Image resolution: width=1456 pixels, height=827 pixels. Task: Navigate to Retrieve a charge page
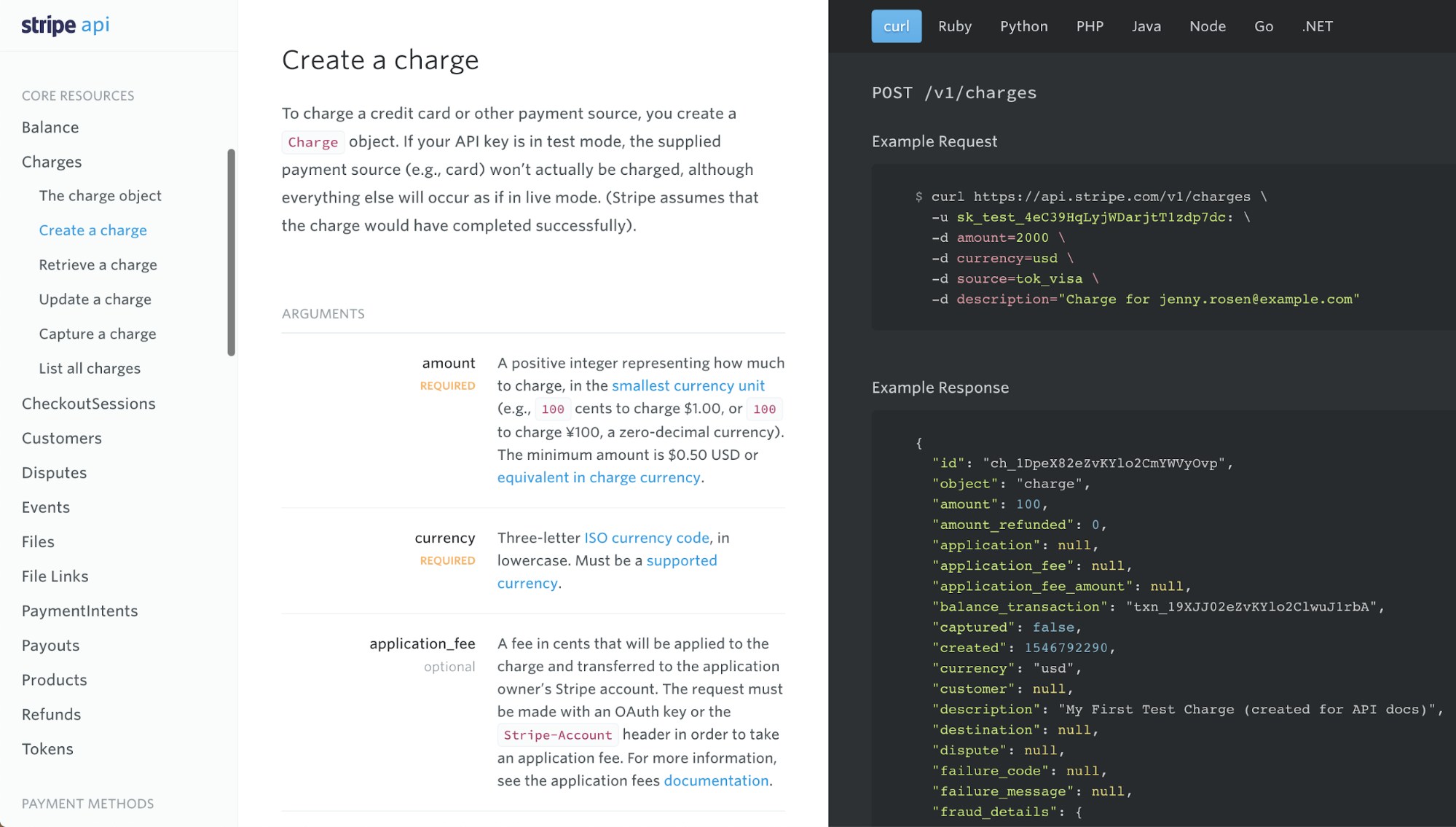click(97, 264)
